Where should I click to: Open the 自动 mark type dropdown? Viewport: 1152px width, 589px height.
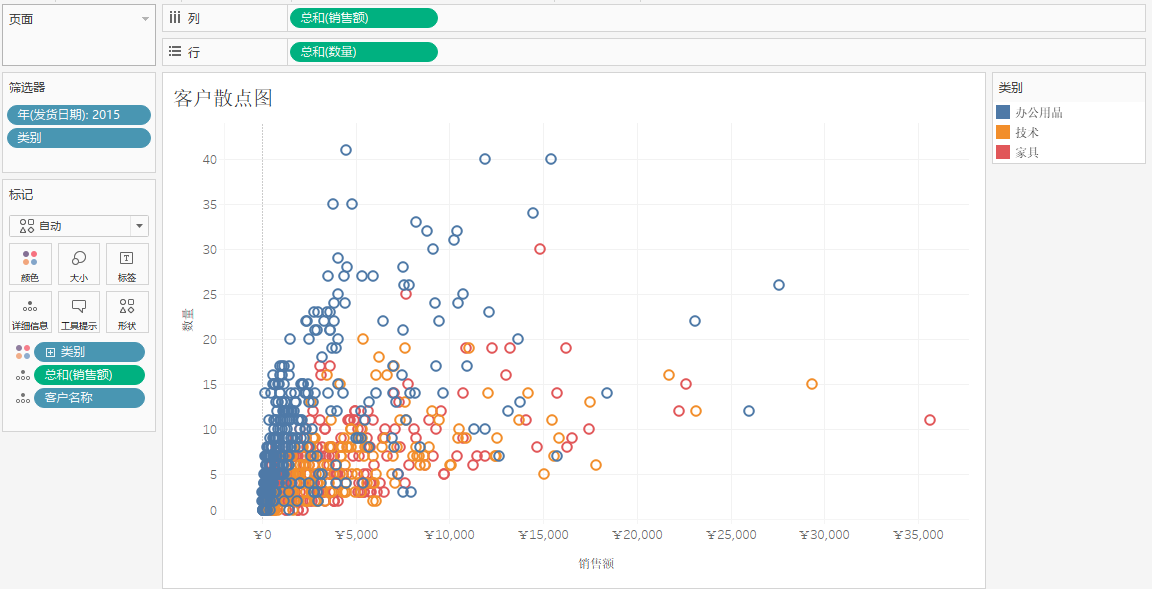tap(139, 226)
